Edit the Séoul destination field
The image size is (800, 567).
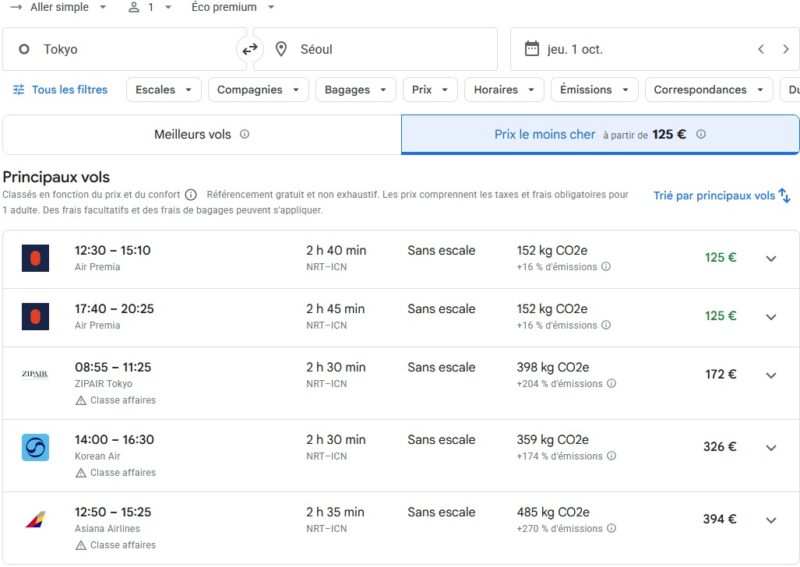pos(376,49)
